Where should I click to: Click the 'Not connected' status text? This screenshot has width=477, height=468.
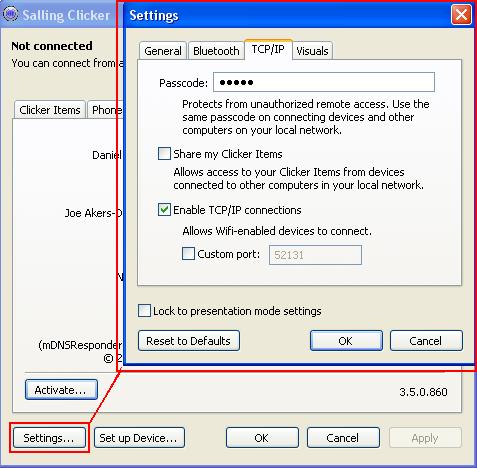(x=52, y=46)
